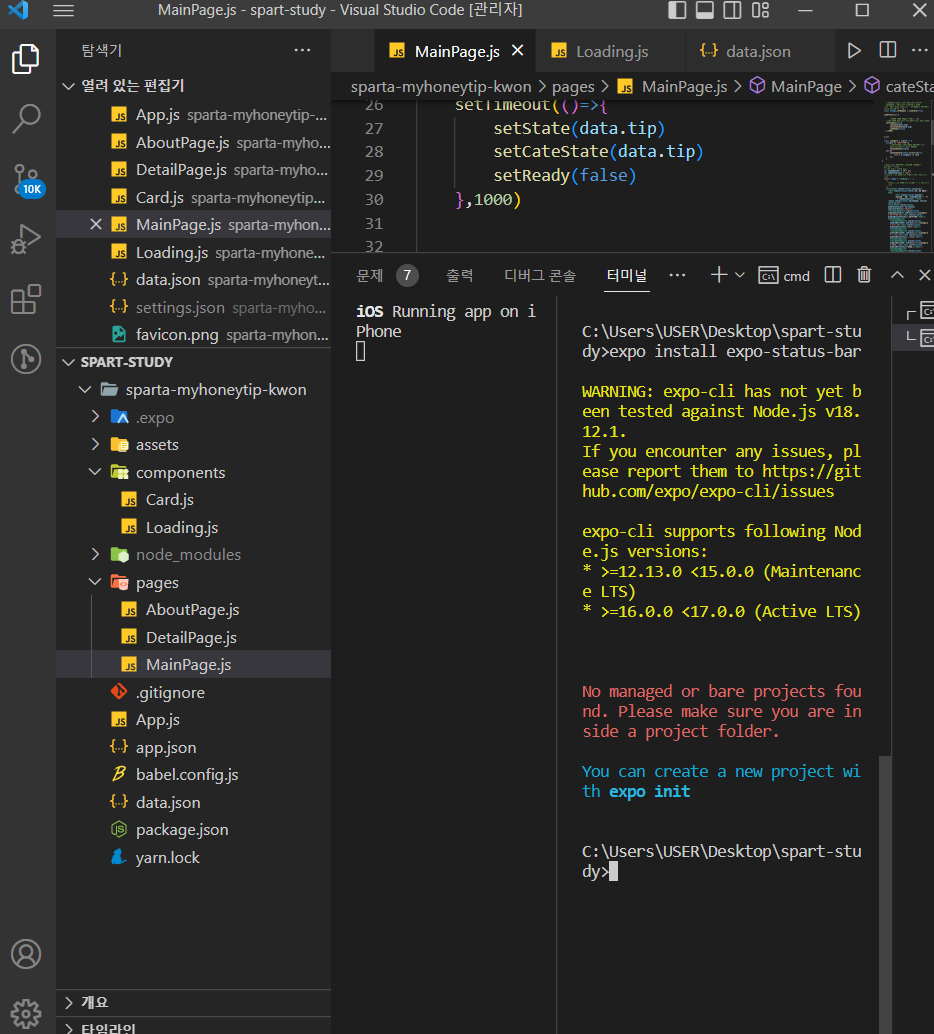Open the Manage gear settings icon
Viewport: 934px width, 1034px height.
(x=26, y=1014)
